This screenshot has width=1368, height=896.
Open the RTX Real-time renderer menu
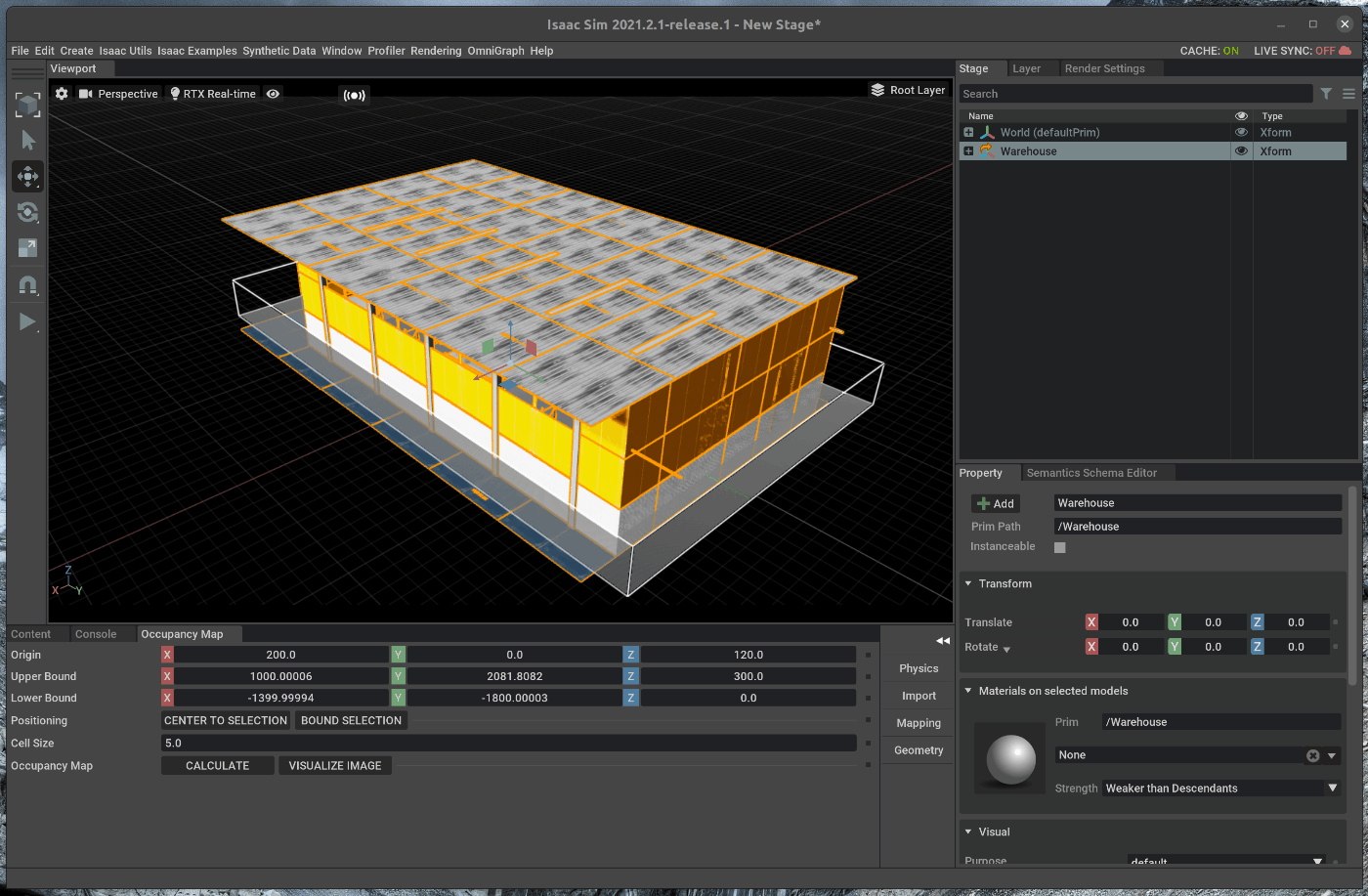(x=213, y=94)
